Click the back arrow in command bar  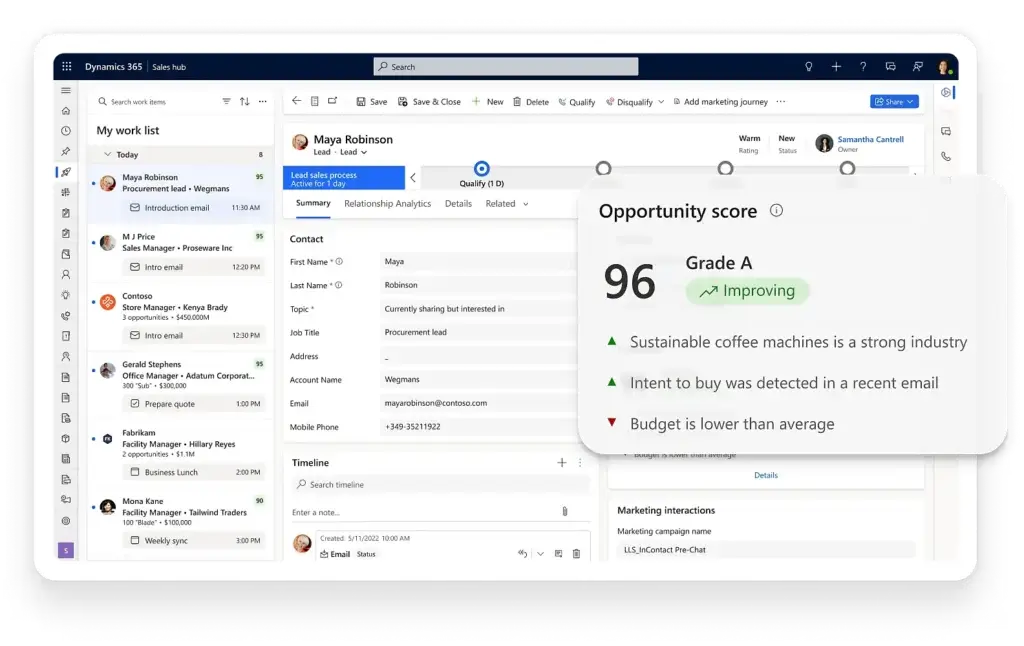[296, 101]
